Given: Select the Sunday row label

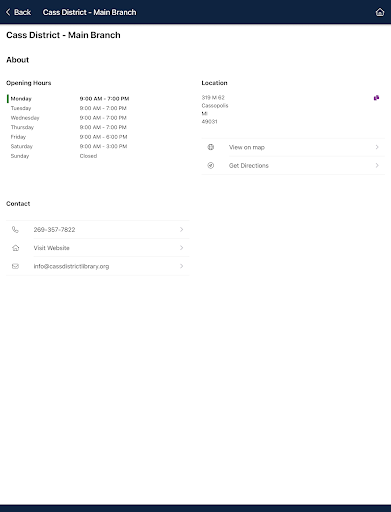Looking at the screenshot, I should (x=20, y=156).
